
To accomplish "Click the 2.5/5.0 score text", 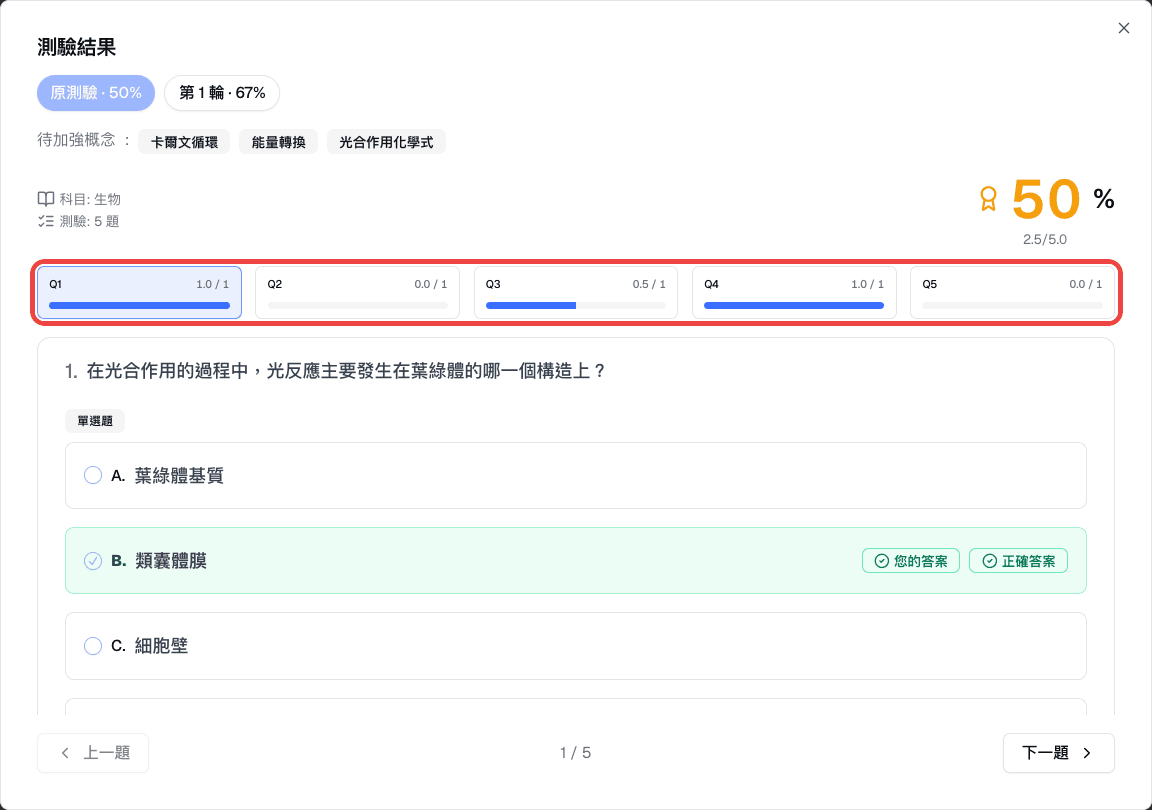I will click(1044, 240).
